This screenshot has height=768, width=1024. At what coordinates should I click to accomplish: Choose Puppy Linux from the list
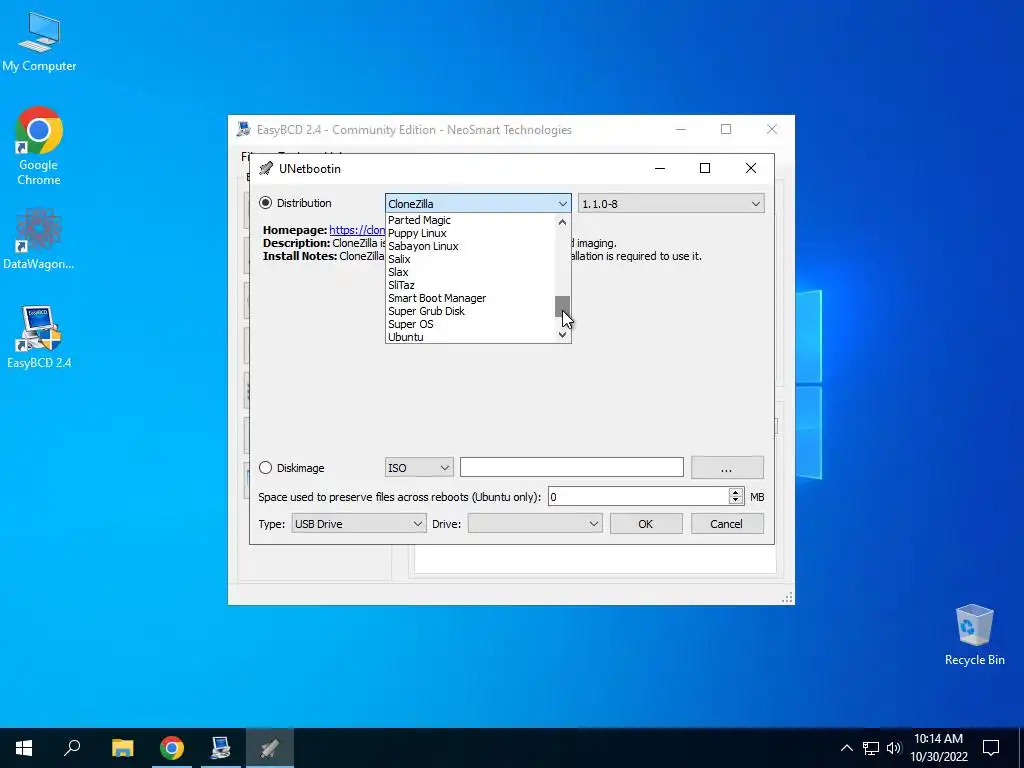click(x=470, y=233)
